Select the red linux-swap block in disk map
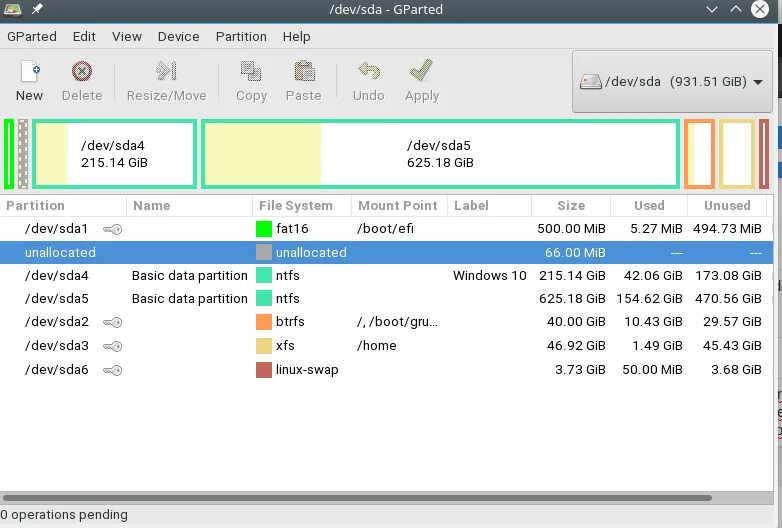 click(764, 154)
